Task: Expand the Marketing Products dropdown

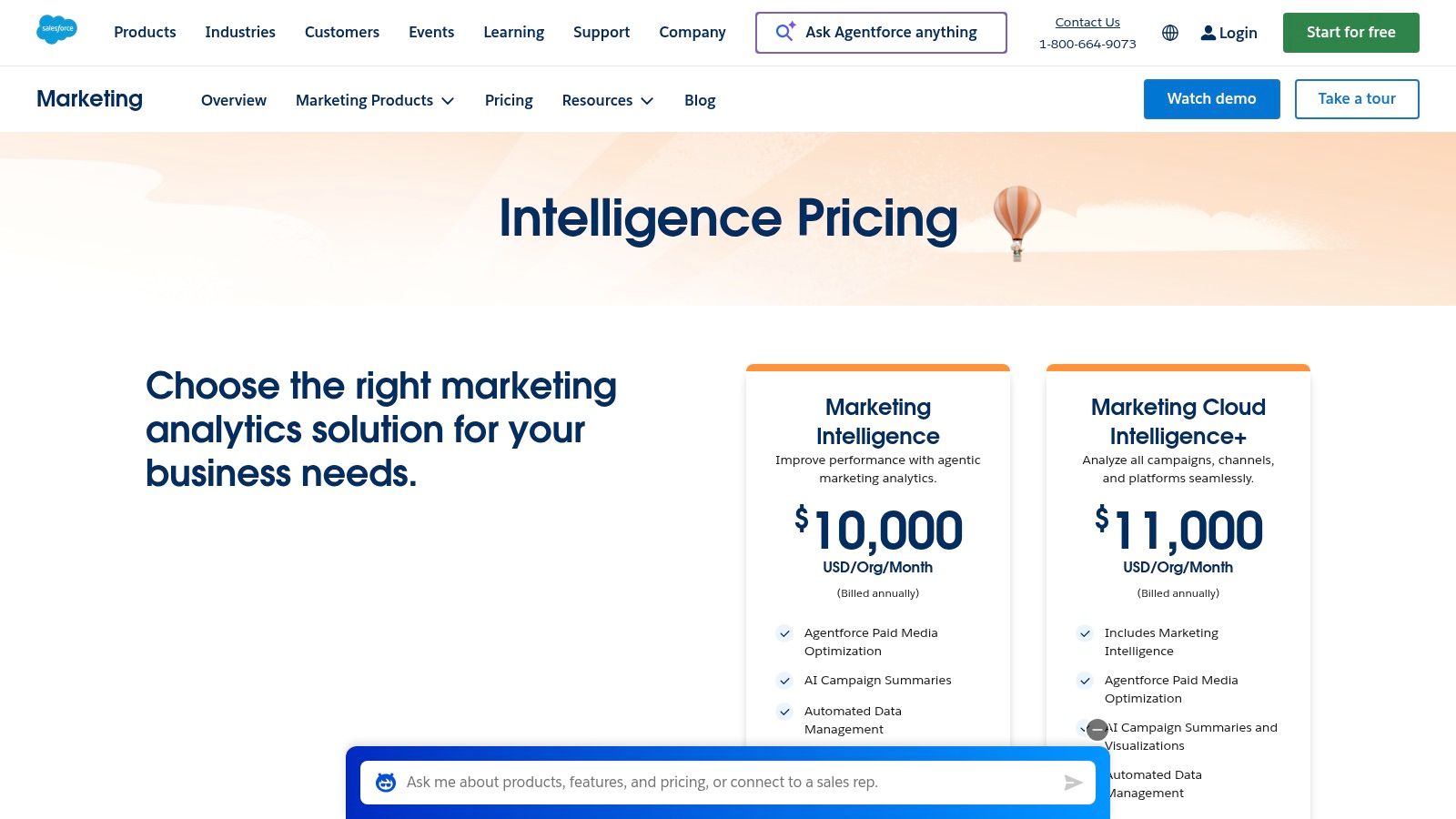Action: (x=374, y=100)
